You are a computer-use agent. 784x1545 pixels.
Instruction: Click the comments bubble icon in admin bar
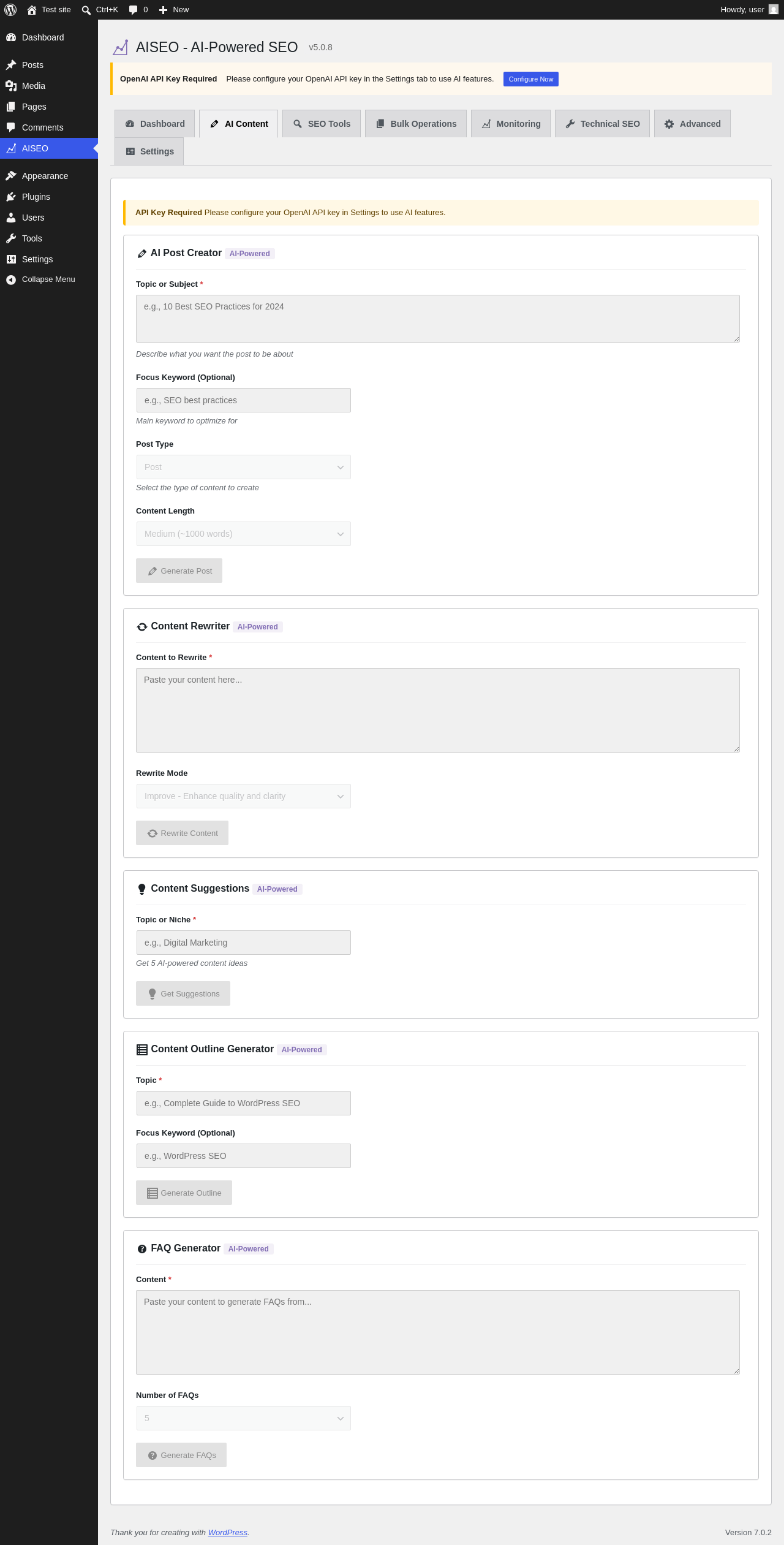click(x=134, y=10)
